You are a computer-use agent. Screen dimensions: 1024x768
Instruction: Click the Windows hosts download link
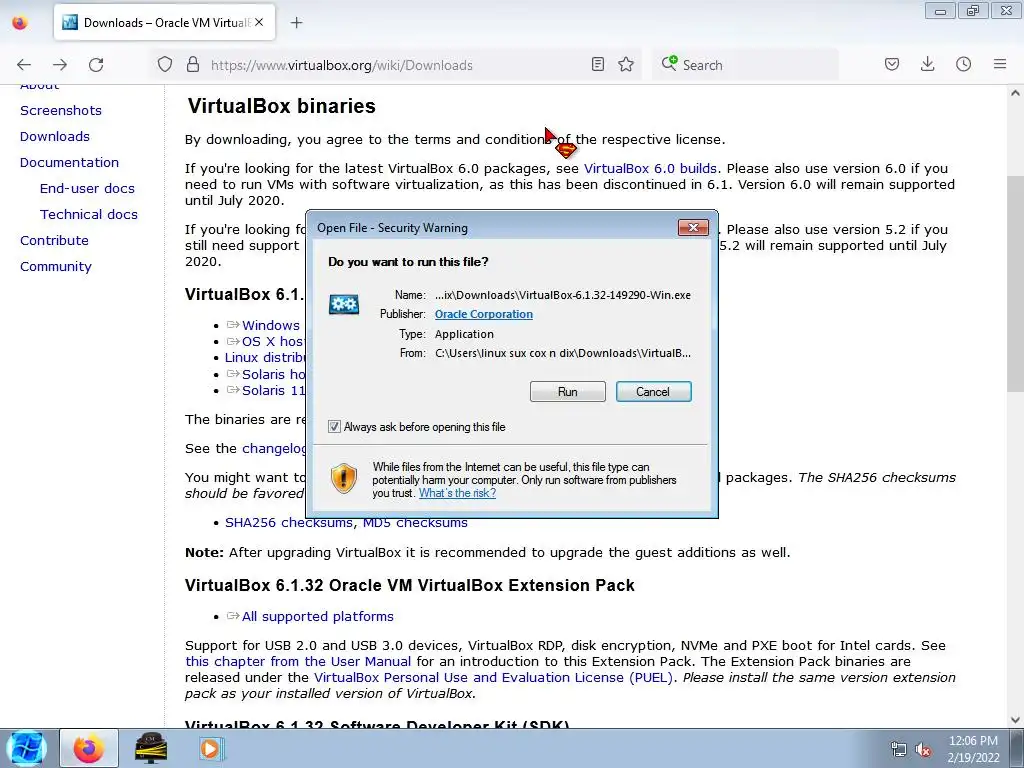coord(270,325)
